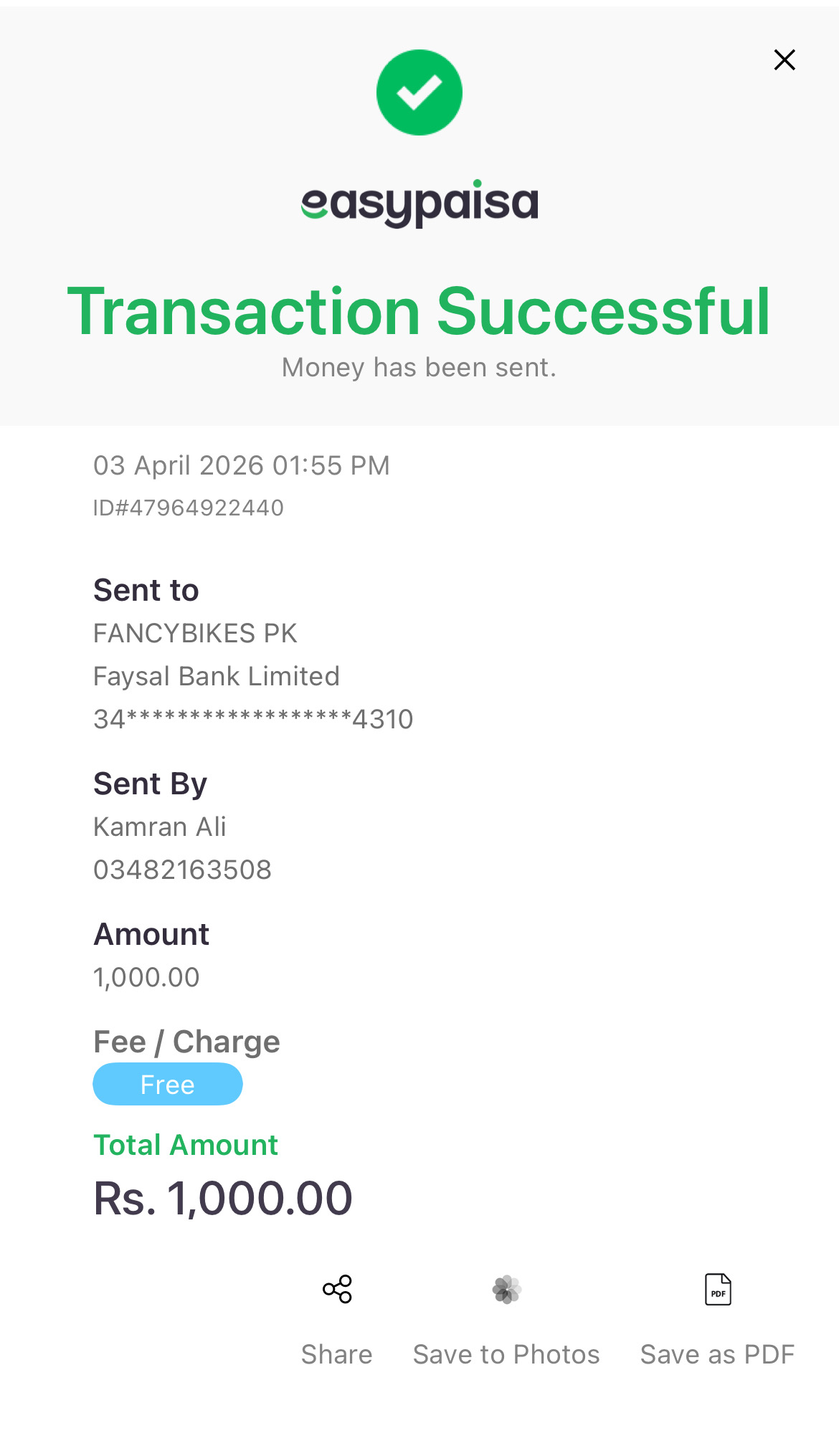839x1456 pixels.
Task: Tap the Save to Photos flower icon
Action: point(506,1289)
